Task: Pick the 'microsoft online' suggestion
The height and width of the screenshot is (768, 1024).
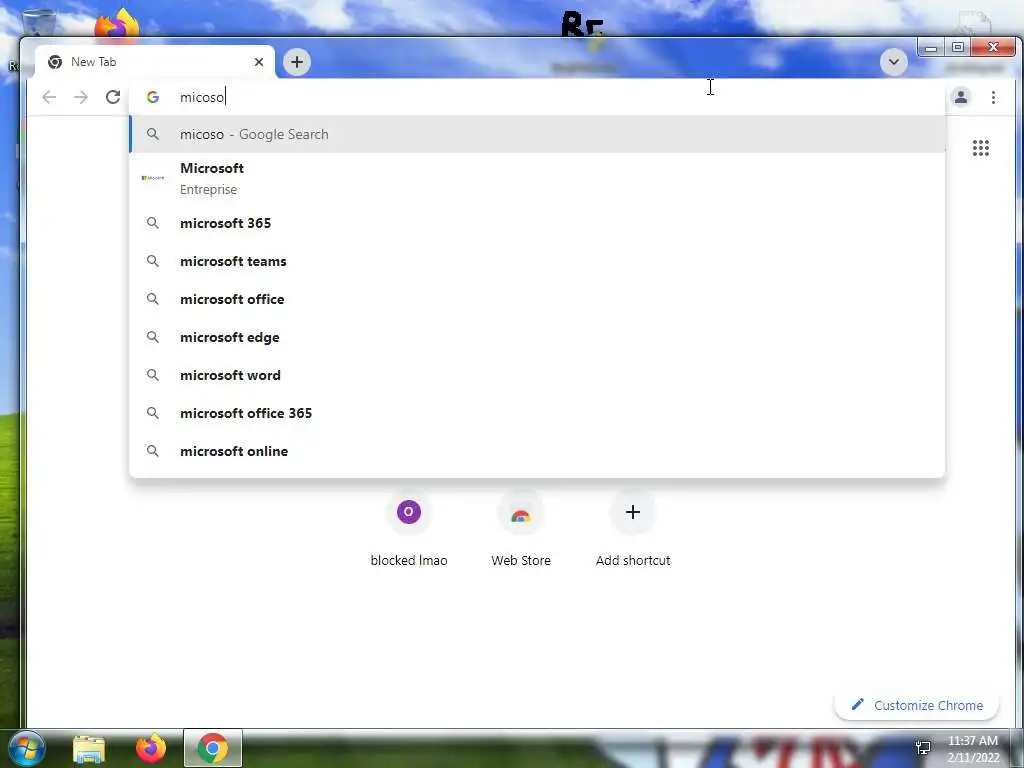Action: (537, 451)
